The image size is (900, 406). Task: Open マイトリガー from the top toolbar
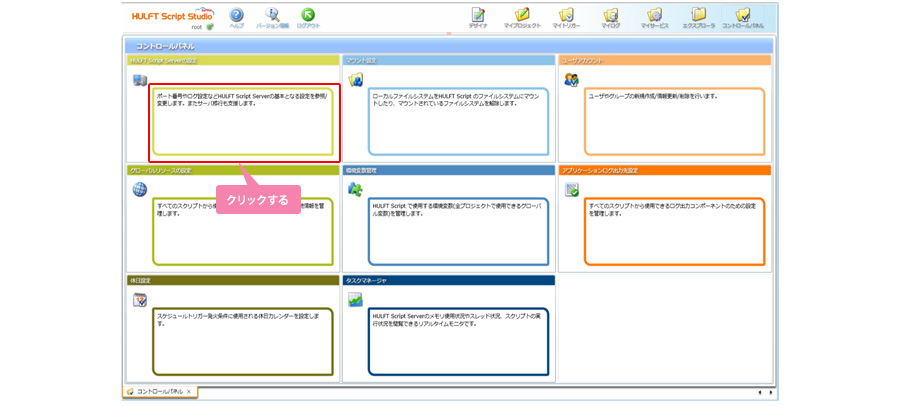coord(566,15)
